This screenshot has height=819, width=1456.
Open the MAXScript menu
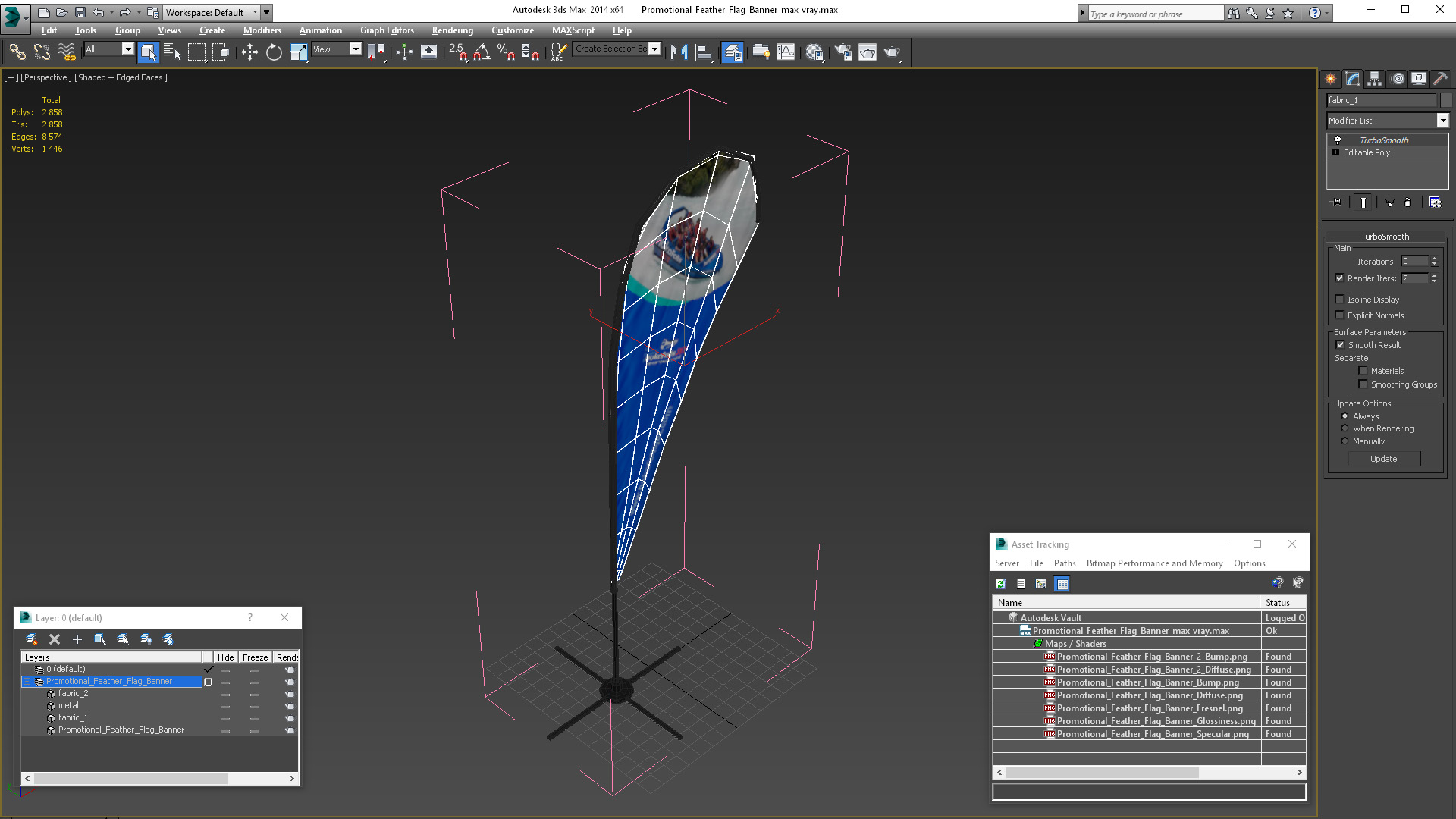(x=573, y=30)
